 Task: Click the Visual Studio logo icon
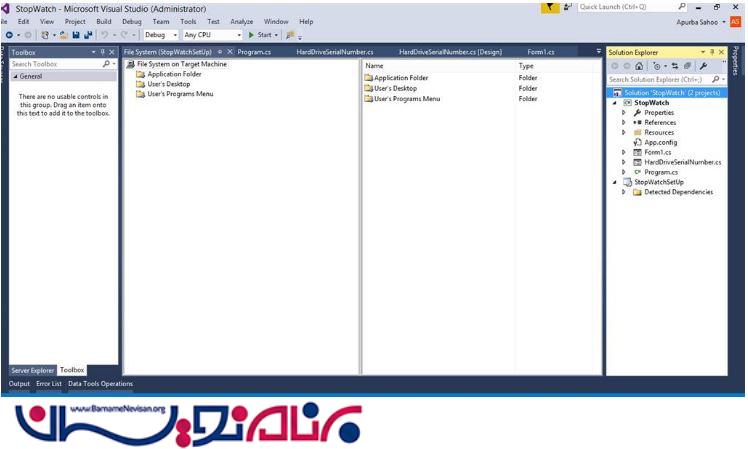point(6,9)
